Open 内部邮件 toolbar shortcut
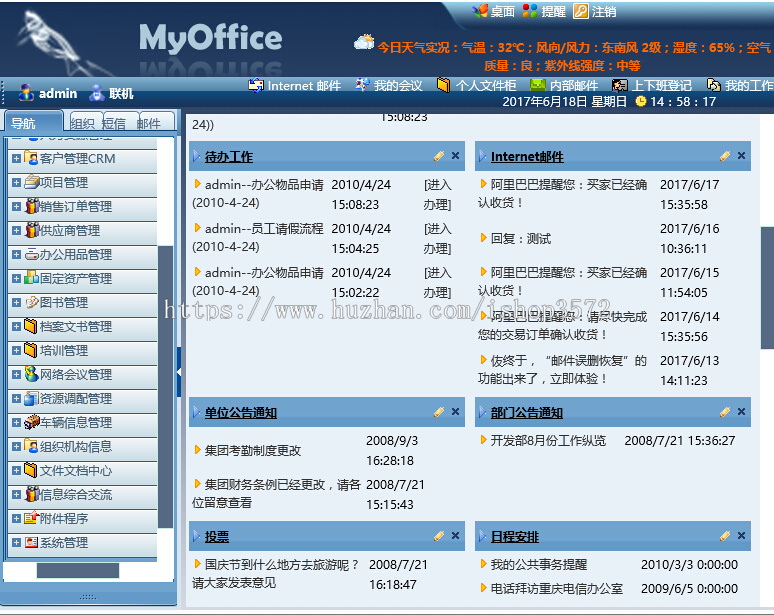 (564, 85)
